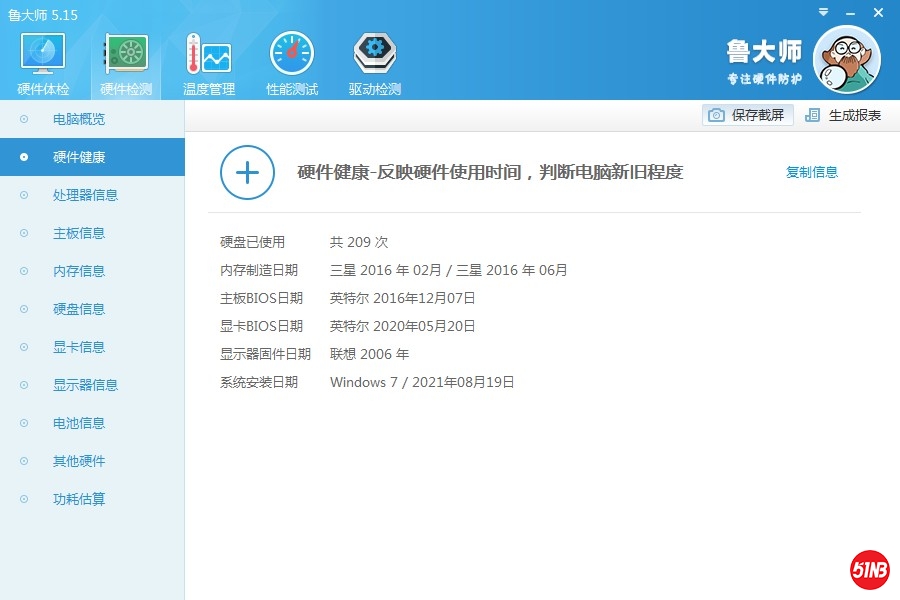The width and height of the screenshot is (900, 600).
Task: Open 功耗估算 power estimation page
Action: [79, 499]
